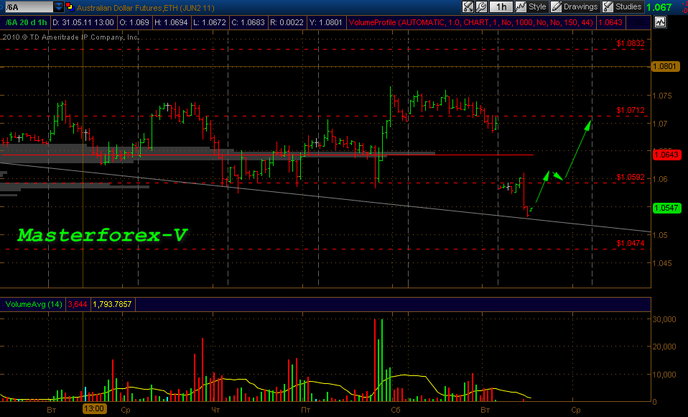Open the Style menu
The height and width of the screenshot is (417, 688).
pyautogui.click(x=531, y=7)
